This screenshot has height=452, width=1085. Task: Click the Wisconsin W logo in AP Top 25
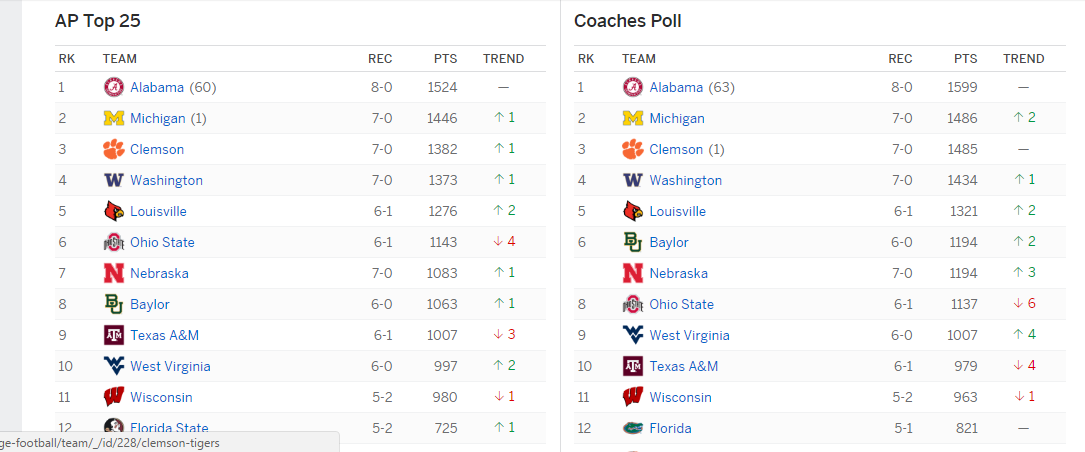[x=113, y=397]
